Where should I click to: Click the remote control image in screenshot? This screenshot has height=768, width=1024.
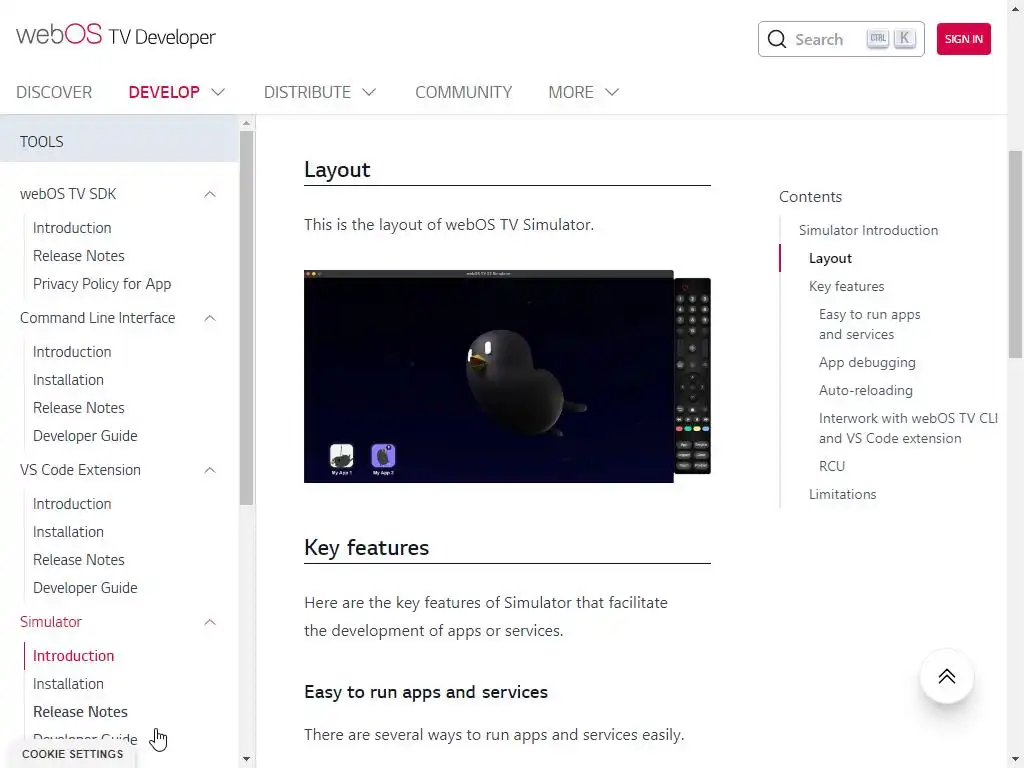coord(692,376)
